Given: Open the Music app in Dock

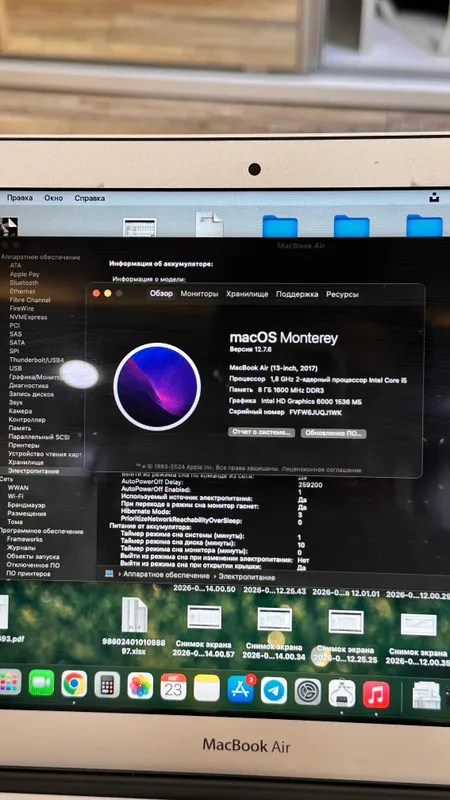Looking at the screenshot, I should click(x=376, y=694).
